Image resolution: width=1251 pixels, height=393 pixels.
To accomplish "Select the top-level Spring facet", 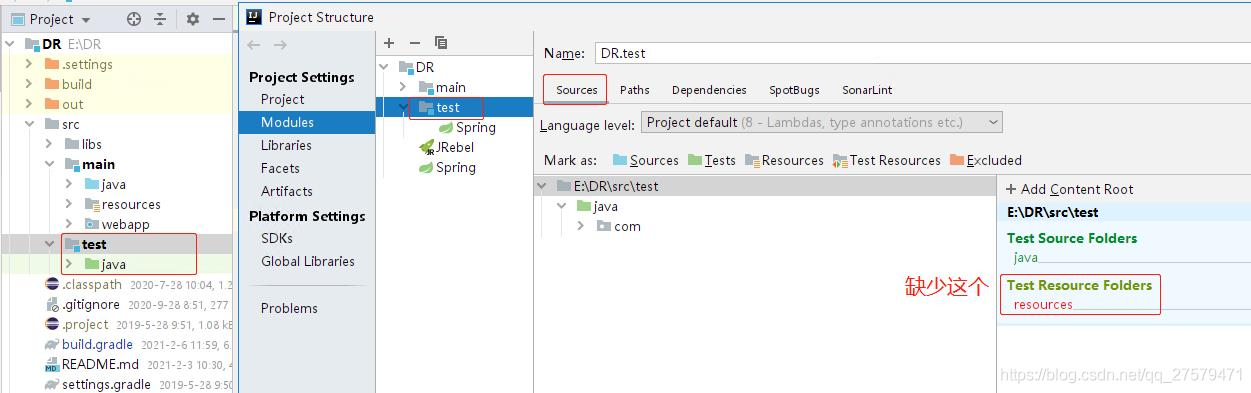I will [446, 167].
